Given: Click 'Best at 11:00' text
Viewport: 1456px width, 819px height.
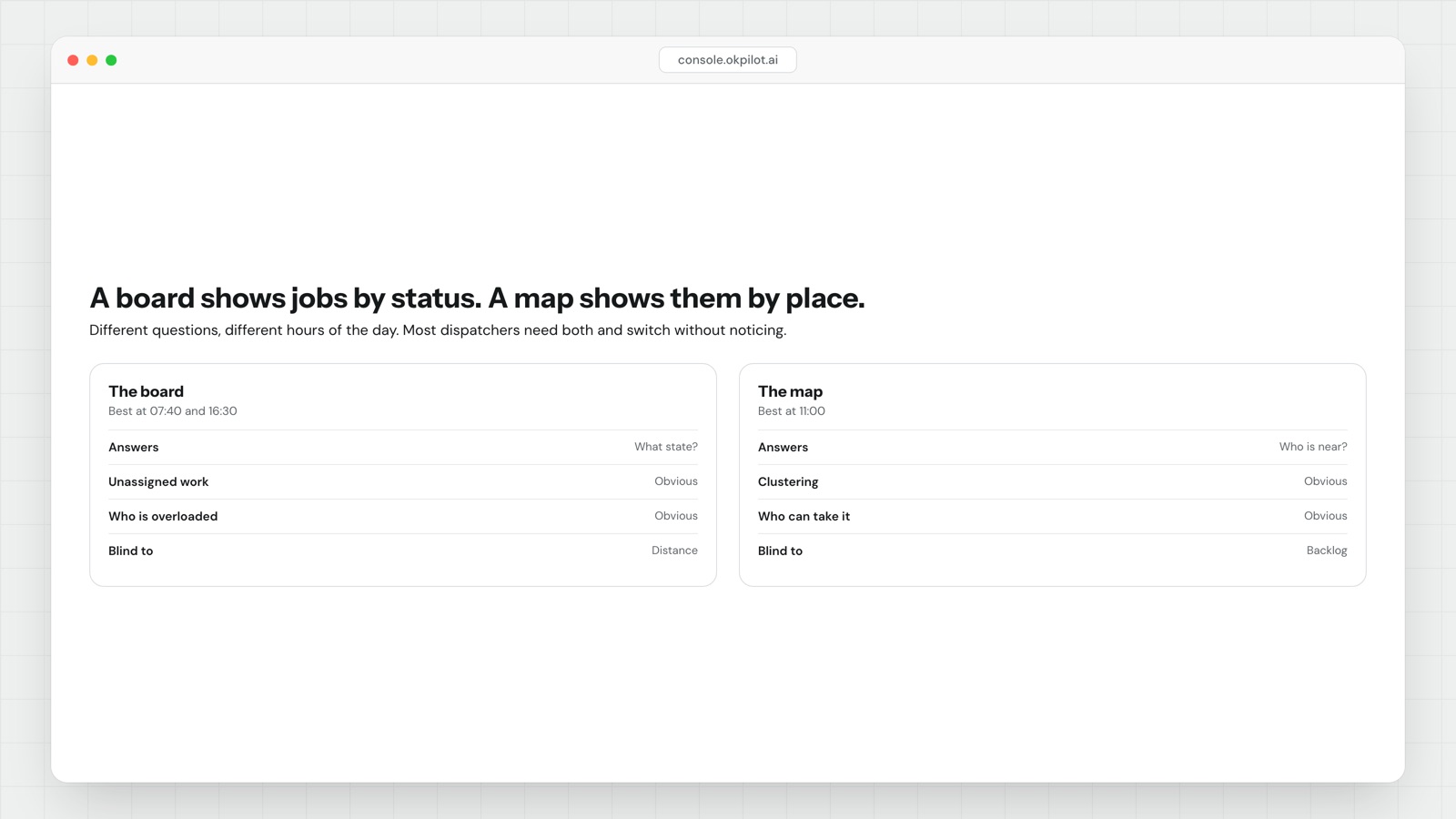Looking at the screenshot, I should coord(792,411).
